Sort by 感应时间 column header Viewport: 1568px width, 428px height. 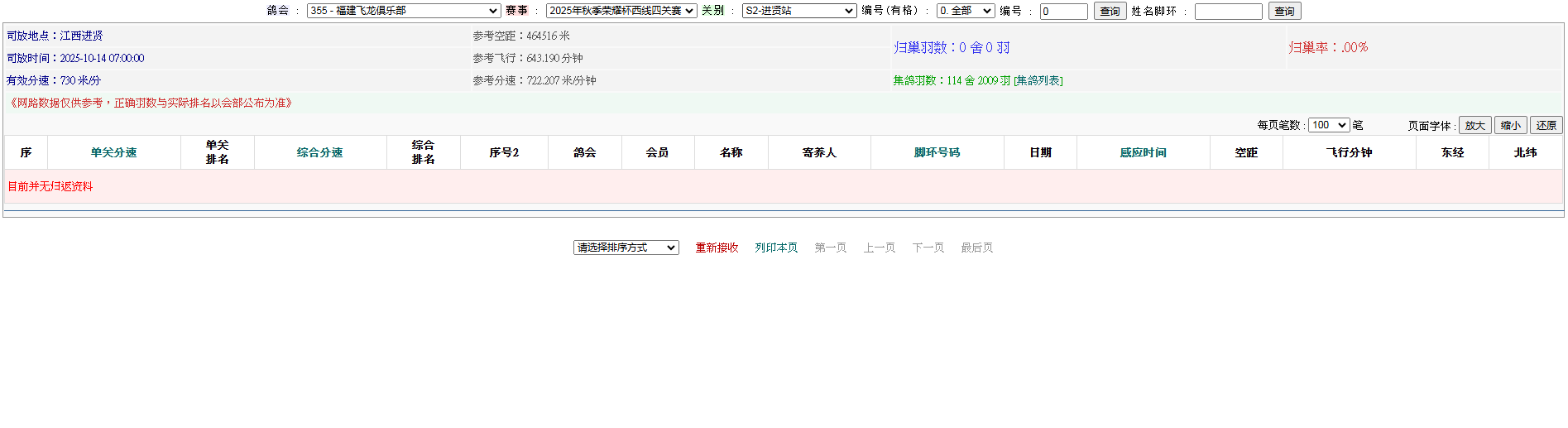[1143, 152]
